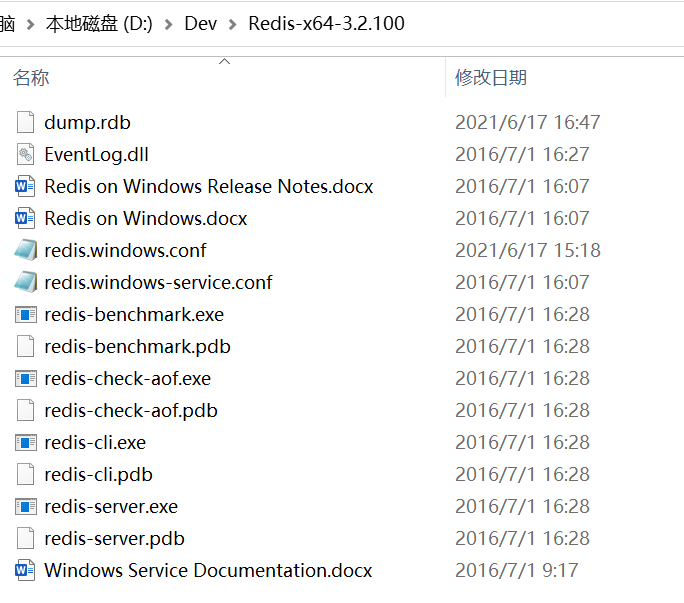This screenshot has height=603, width=684.
Task: Click the EventLog.dll gear file icon
Action: (x=25, y=154)
